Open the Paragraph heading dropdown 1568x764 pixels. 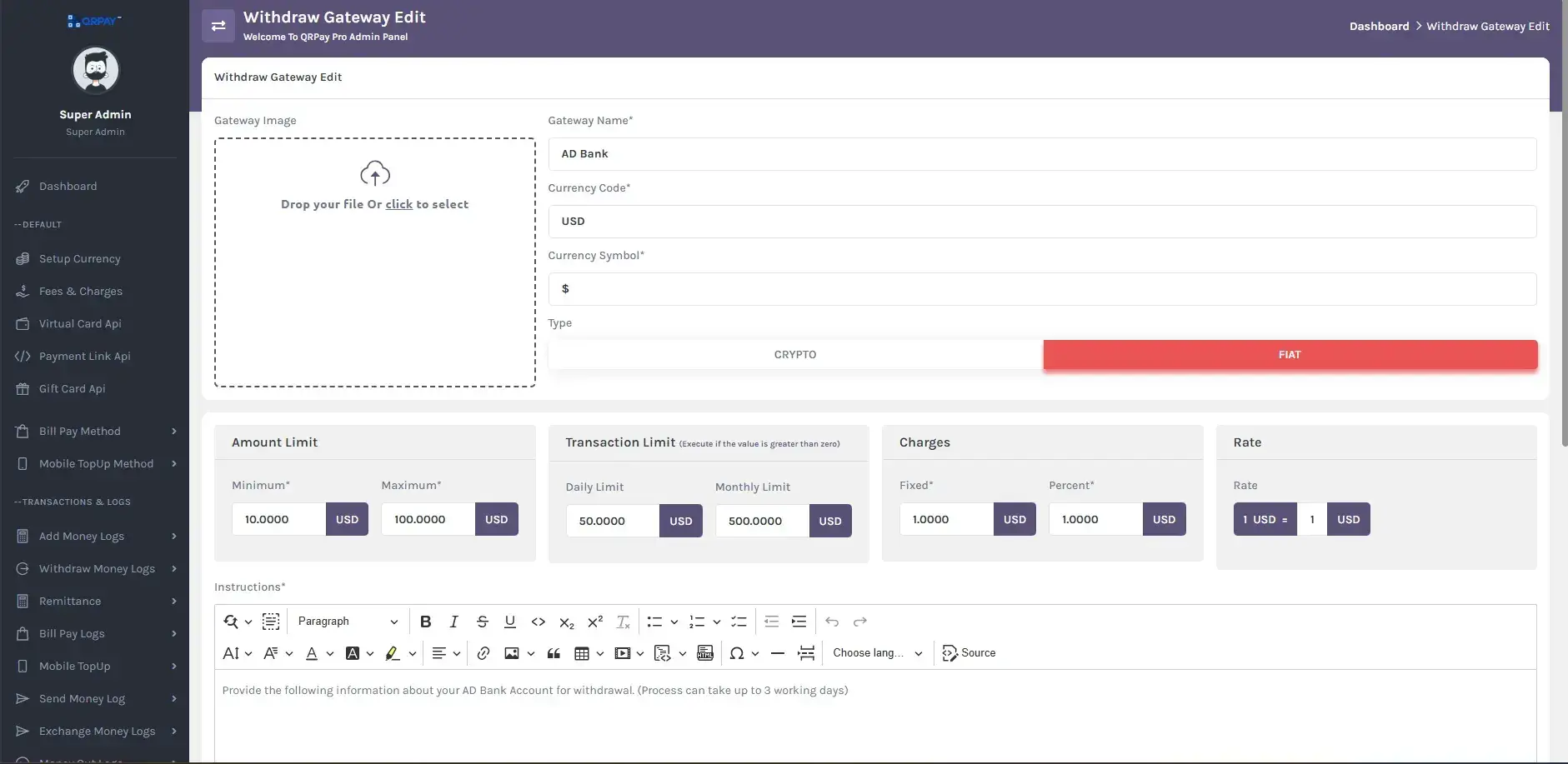348,622
